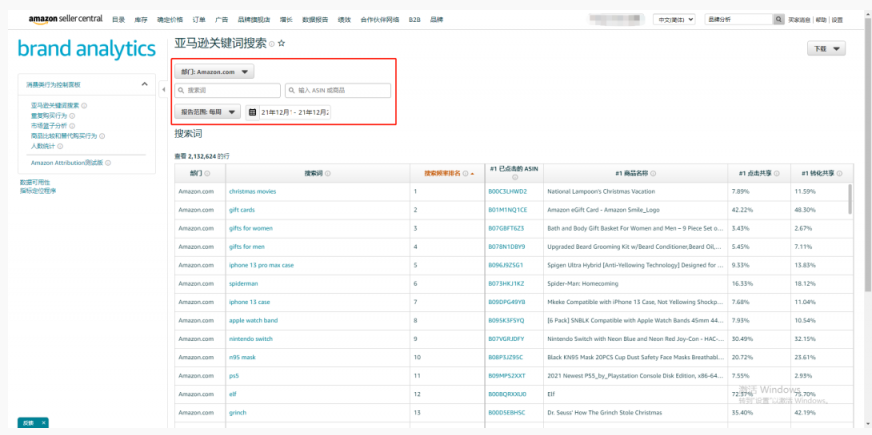Open the 库存 menu
The image size is (872, 435).
pyautogui.click(x=141, y=19)
